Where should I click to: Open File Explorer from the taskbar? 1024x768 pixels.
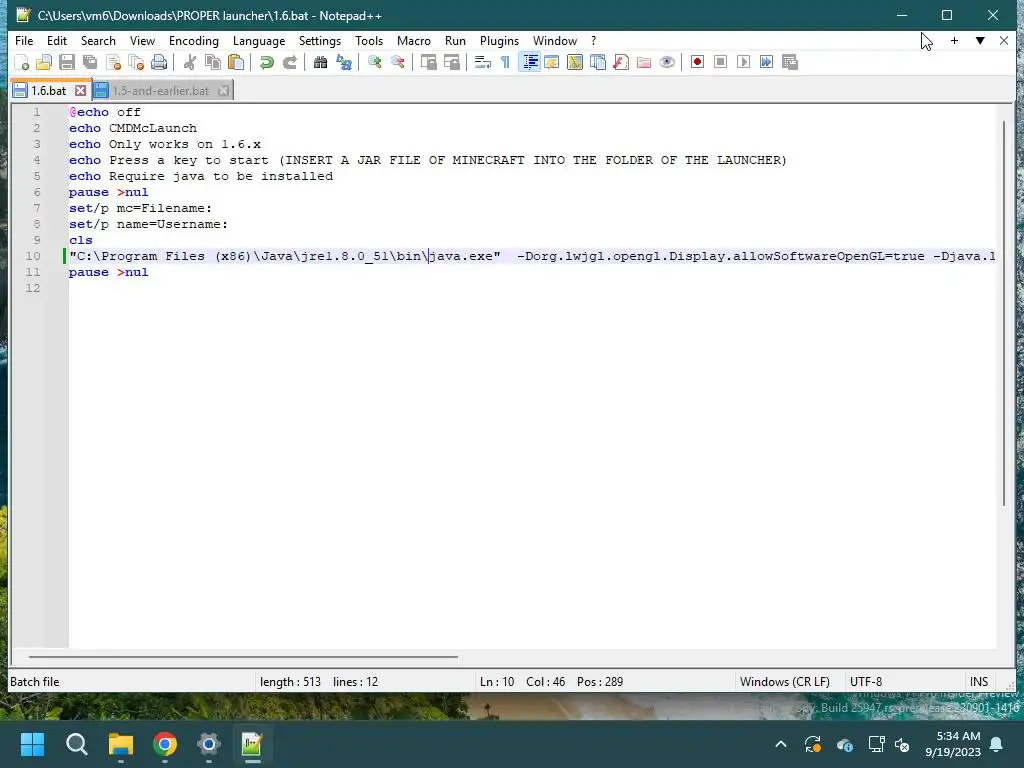(x=121, y=744)
